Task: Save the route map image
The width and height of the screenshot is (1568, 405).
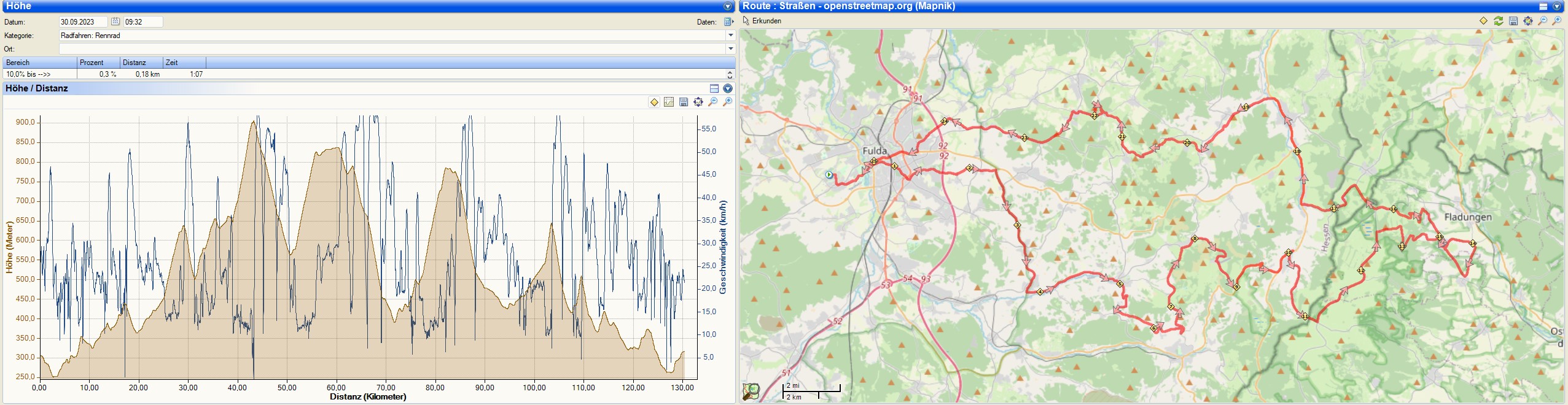Action: coord(1513,21)
